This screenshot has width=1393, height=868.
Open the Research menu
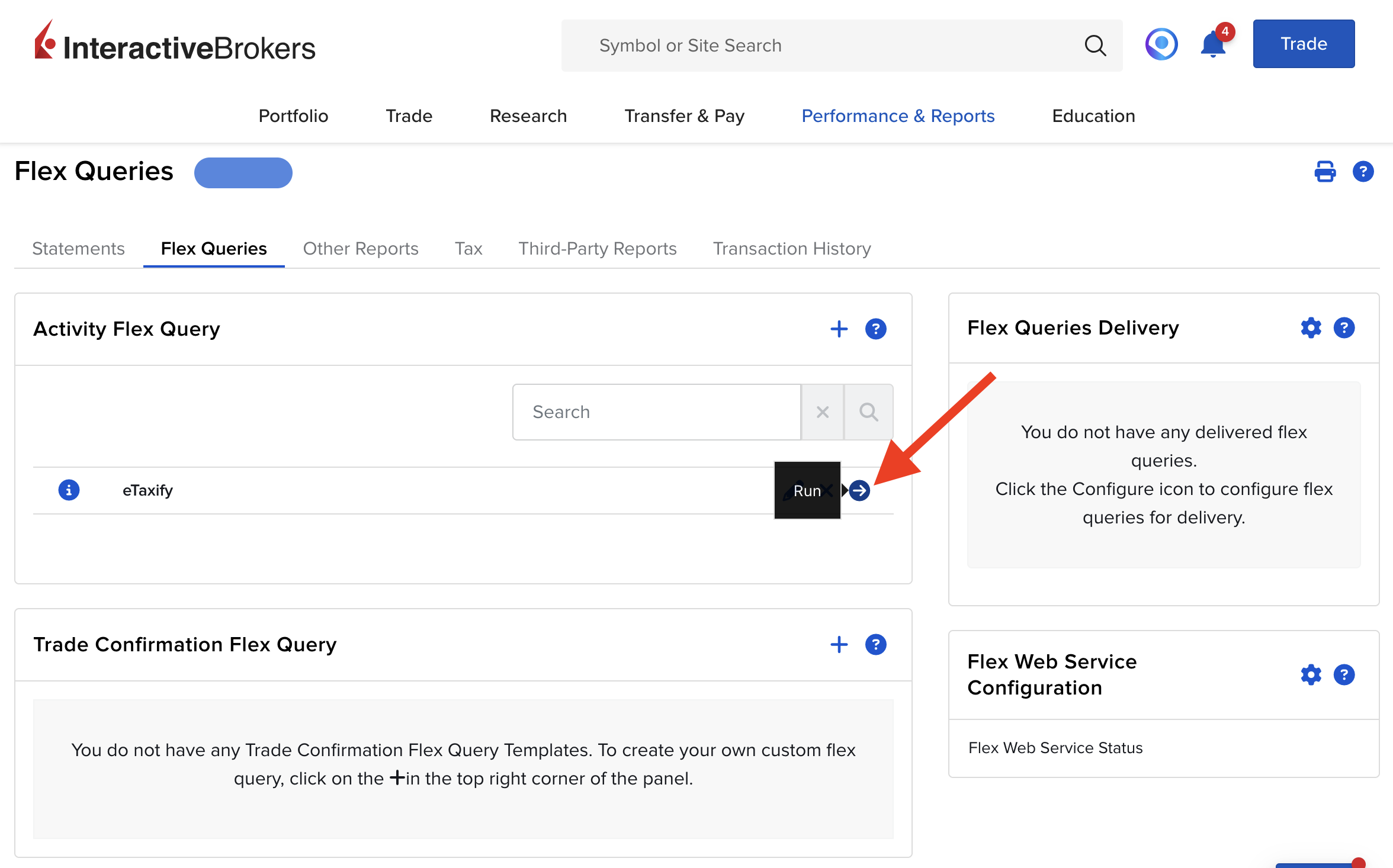[x=528, y=116]
